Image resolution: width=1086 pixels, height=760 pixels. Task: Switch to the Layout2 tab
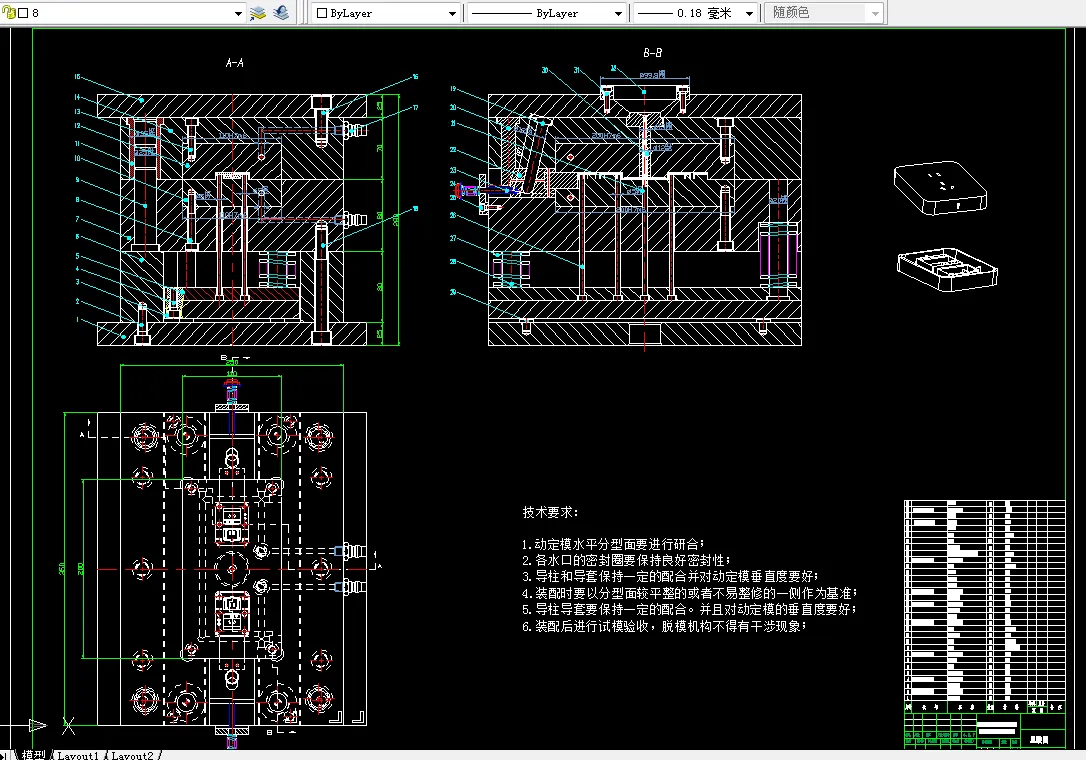tap(132, 755)
